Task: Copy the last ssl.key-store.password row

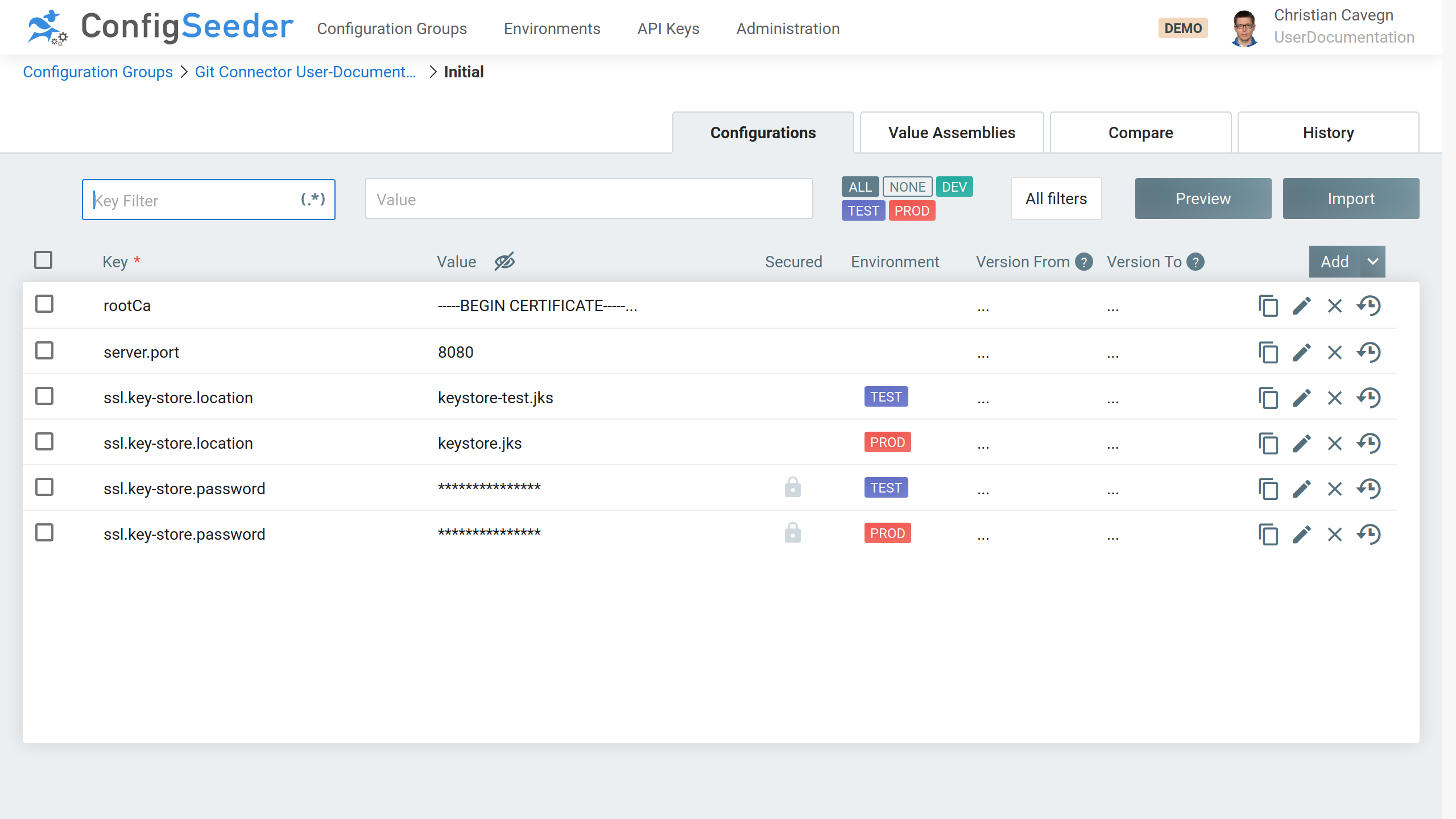Action: (x=1268, y=534)
